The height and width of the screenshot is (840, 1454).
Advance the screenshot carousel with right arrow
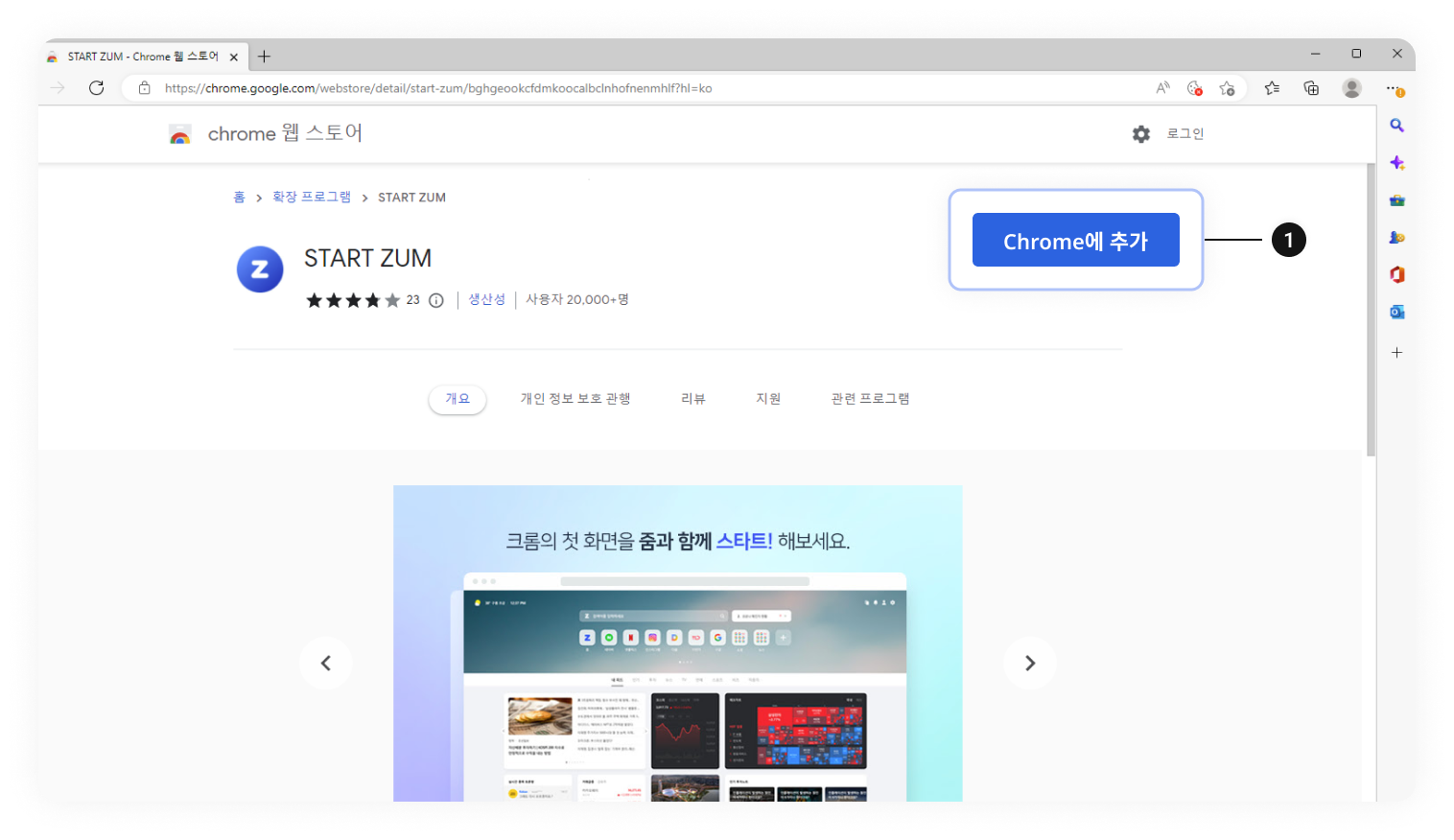[x=1030, y=663]
